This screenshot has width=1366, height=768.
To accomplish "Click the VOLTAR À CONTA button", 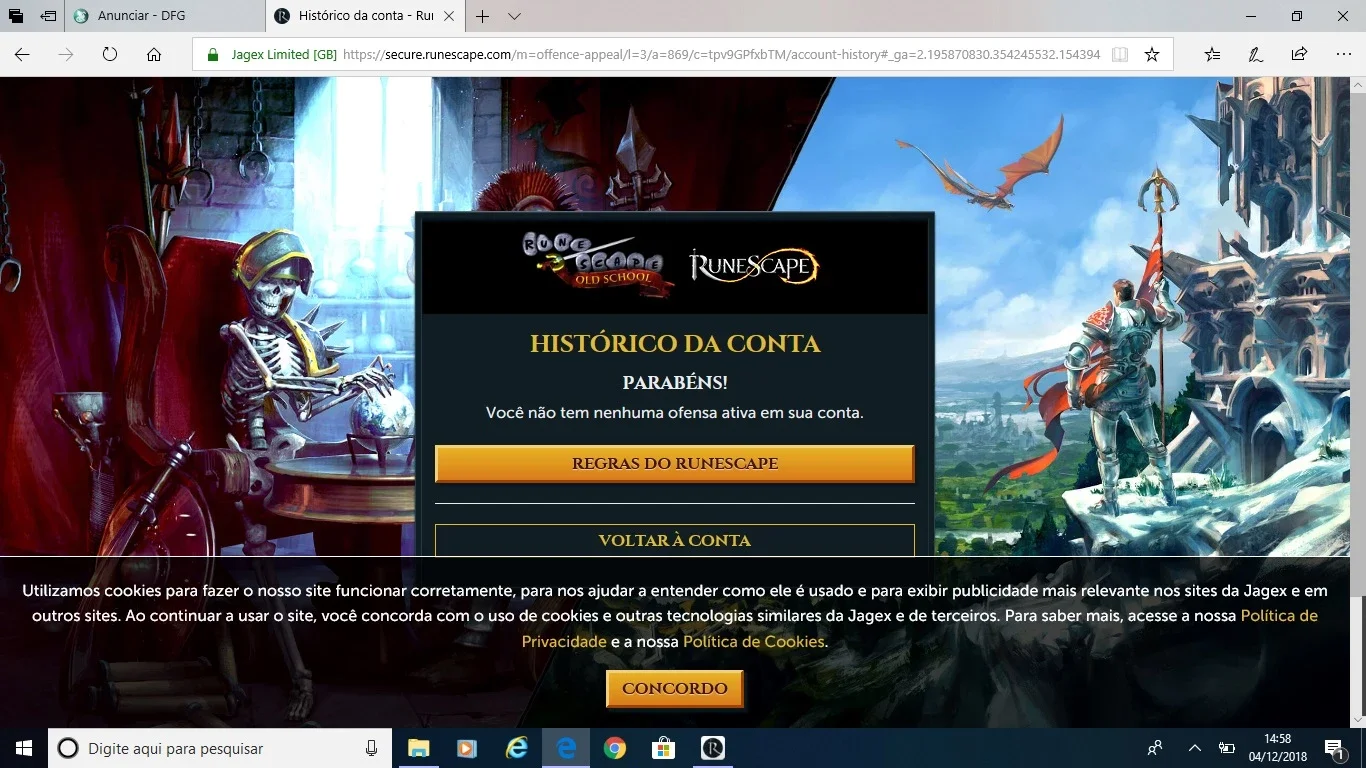I will (x=675, y=540).
